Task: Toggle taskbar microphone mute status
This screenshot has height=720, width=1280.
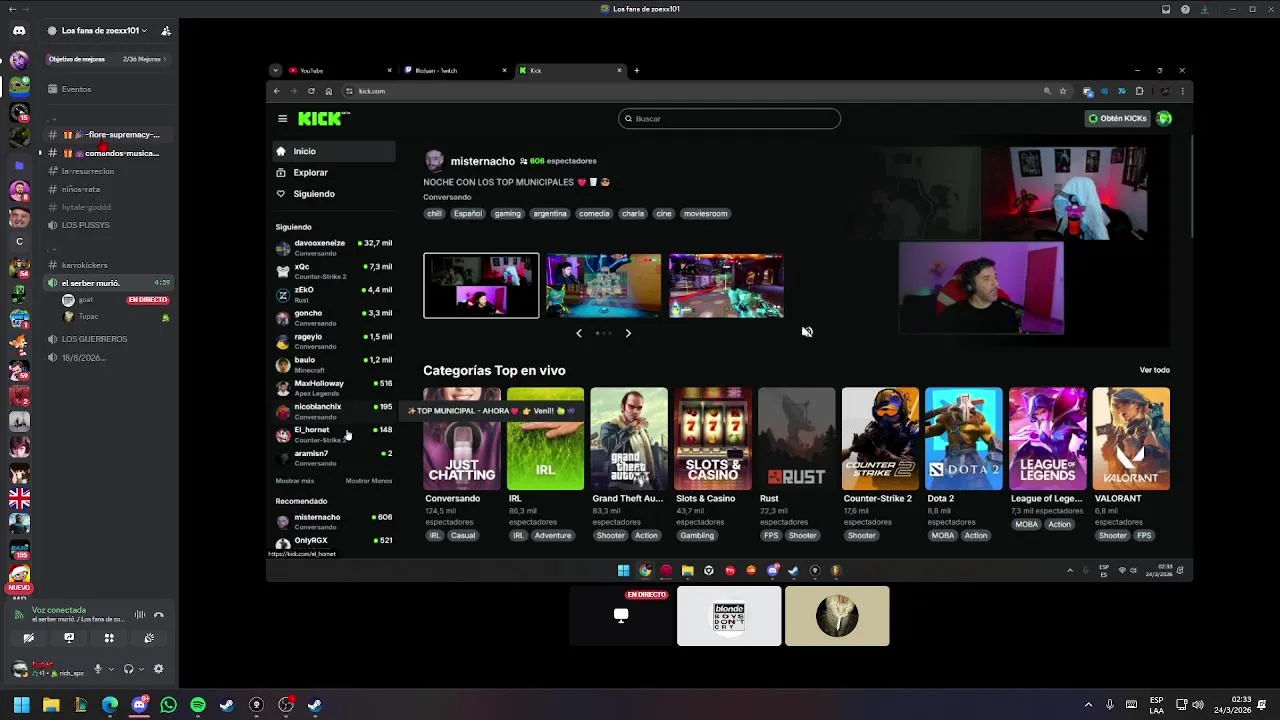Action: (1109, 705)
